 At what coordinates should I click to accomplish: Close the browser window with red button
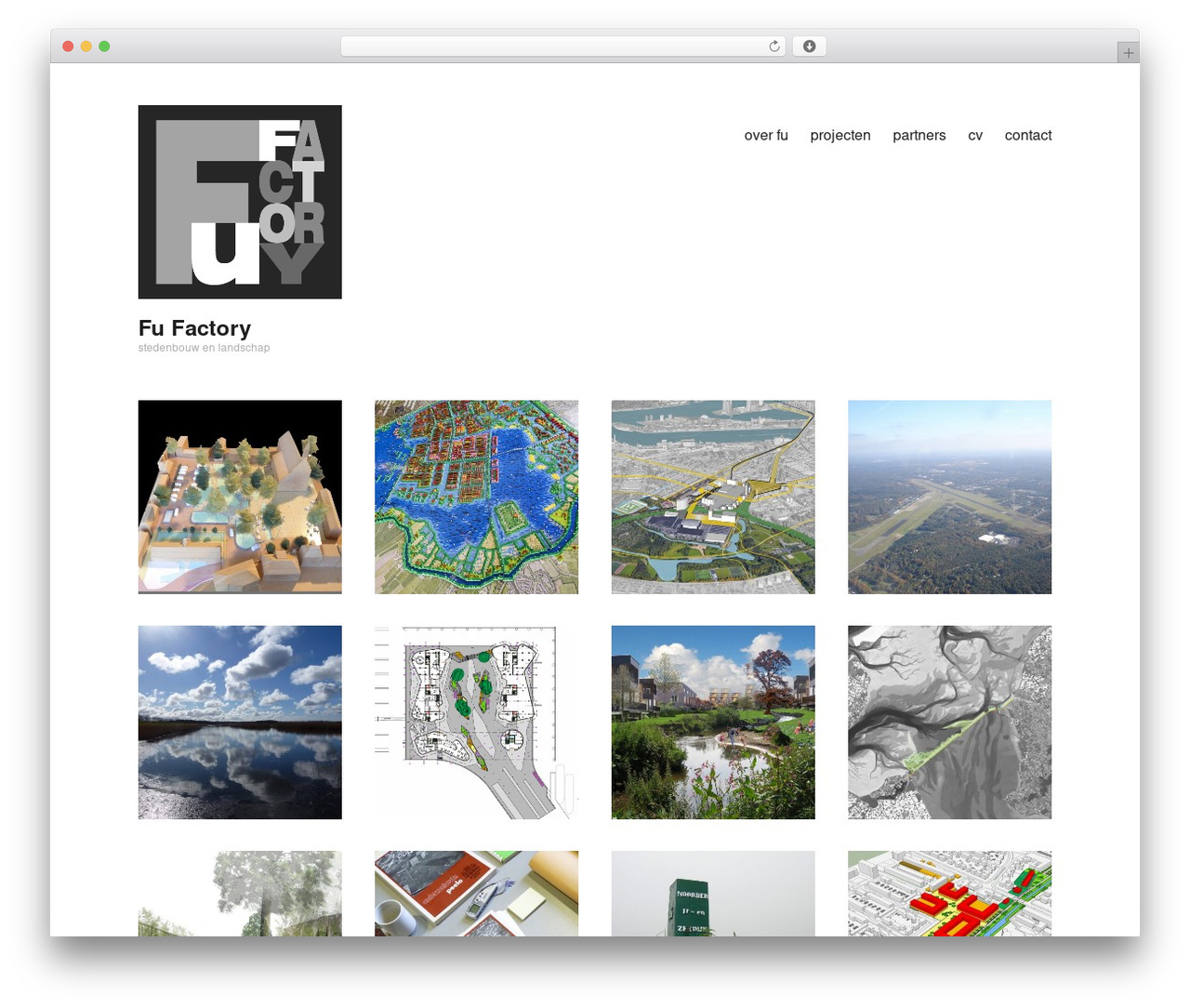(x=68, y=46)
